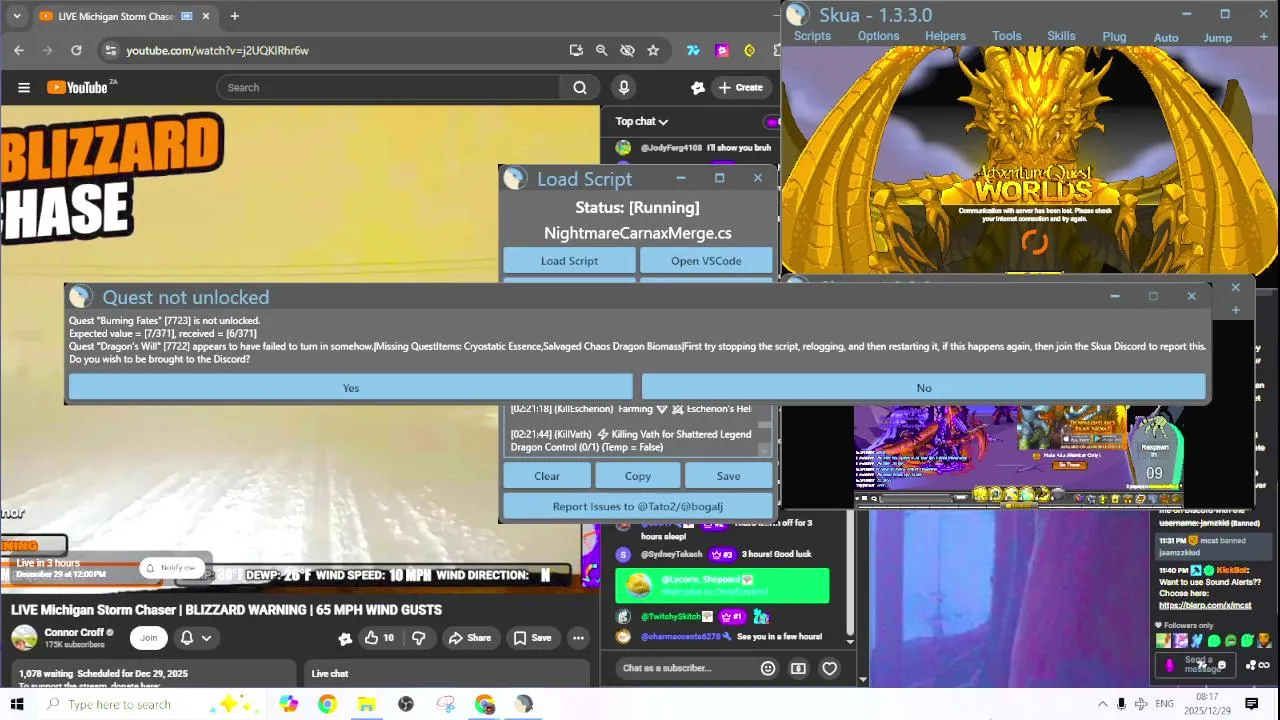Click the blue translate extension icon

click(693, 50)
